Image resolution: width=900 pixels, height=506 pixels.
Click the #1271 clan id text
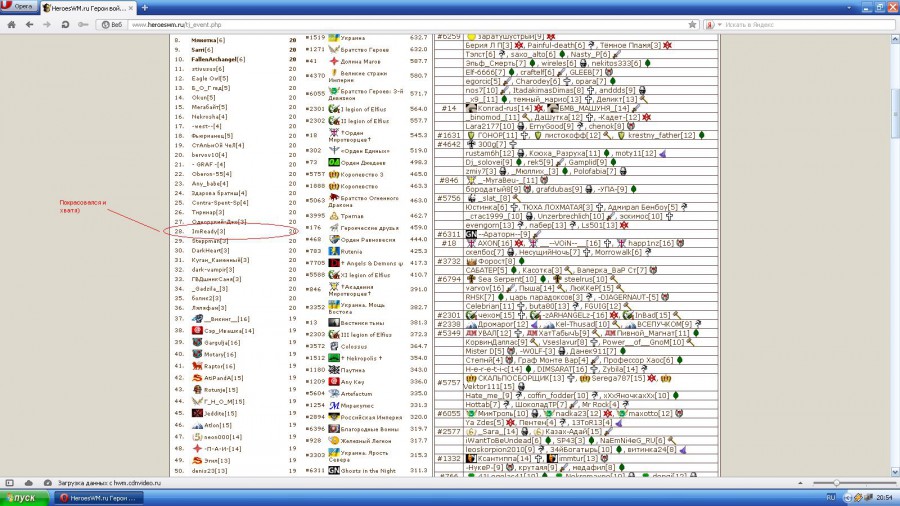click(x=315, y=50)
